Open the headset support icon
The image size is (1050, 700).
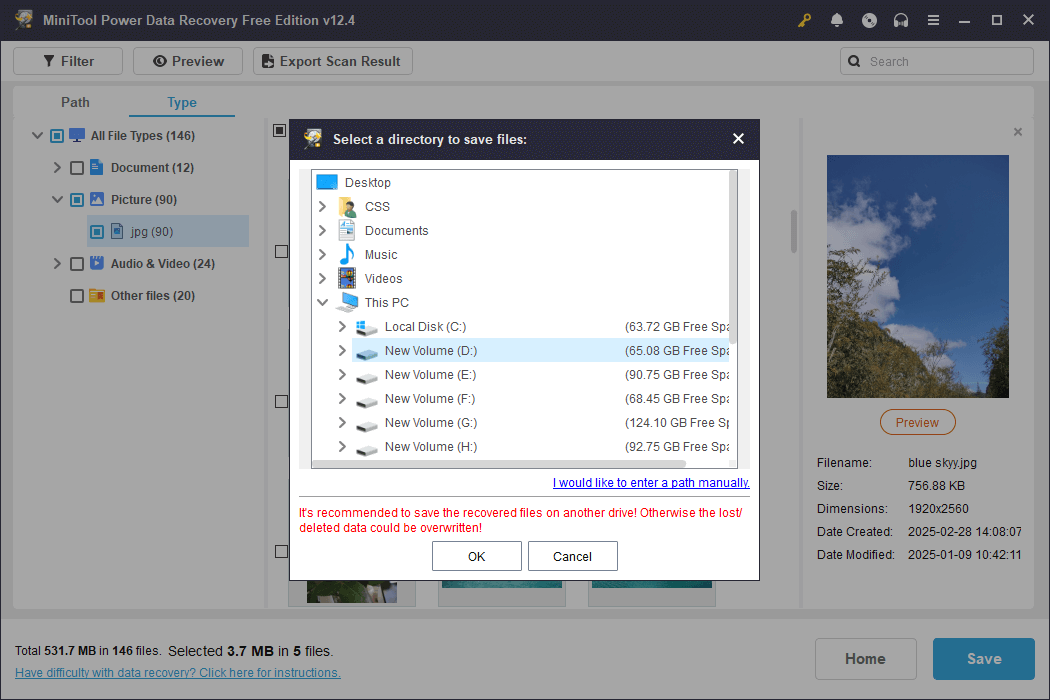point(901,21)
